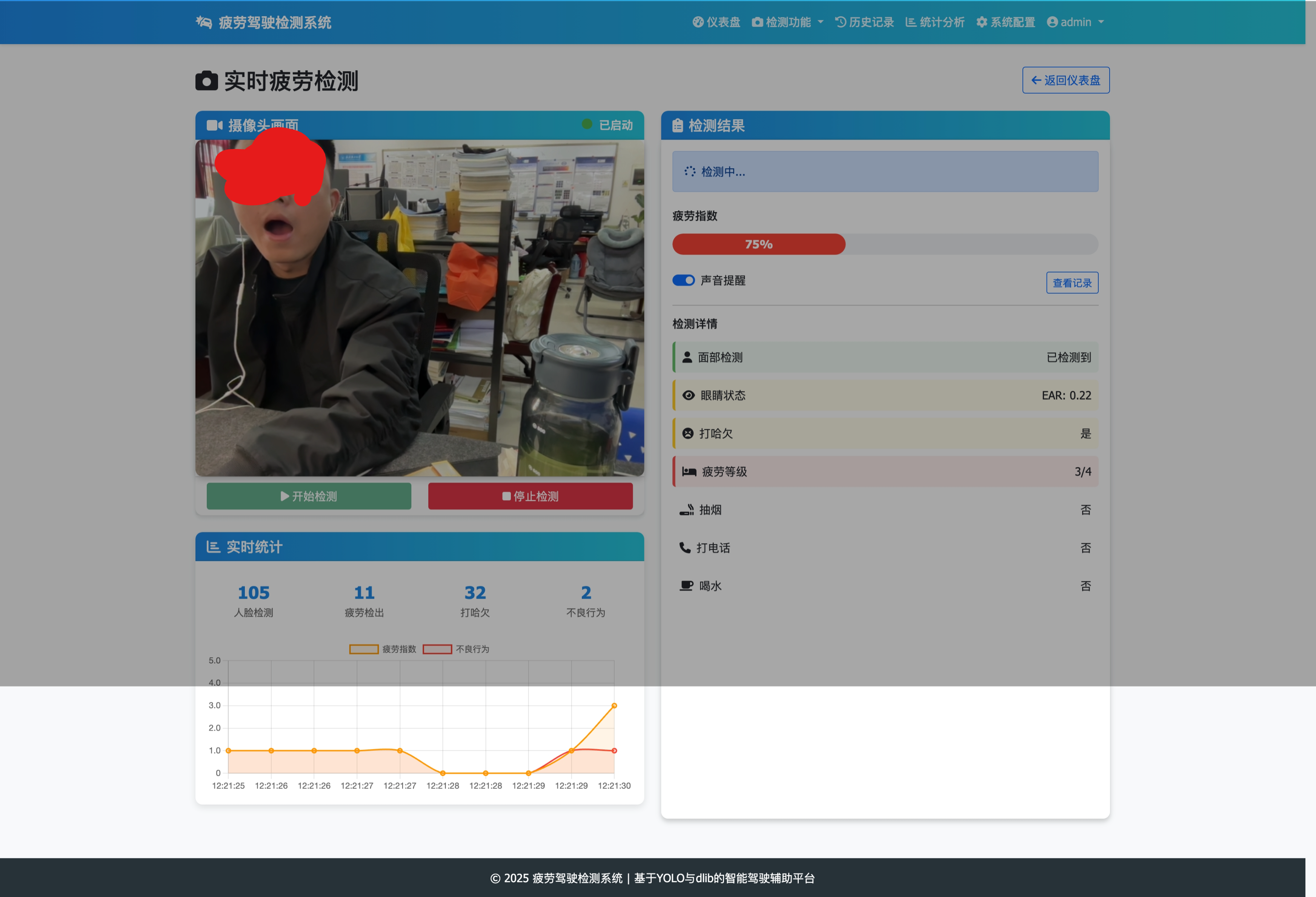Go to 统计分析 in the navbar
This screenshot has height=897, width=1316.
pyautogui.click(x=935, y=22)
